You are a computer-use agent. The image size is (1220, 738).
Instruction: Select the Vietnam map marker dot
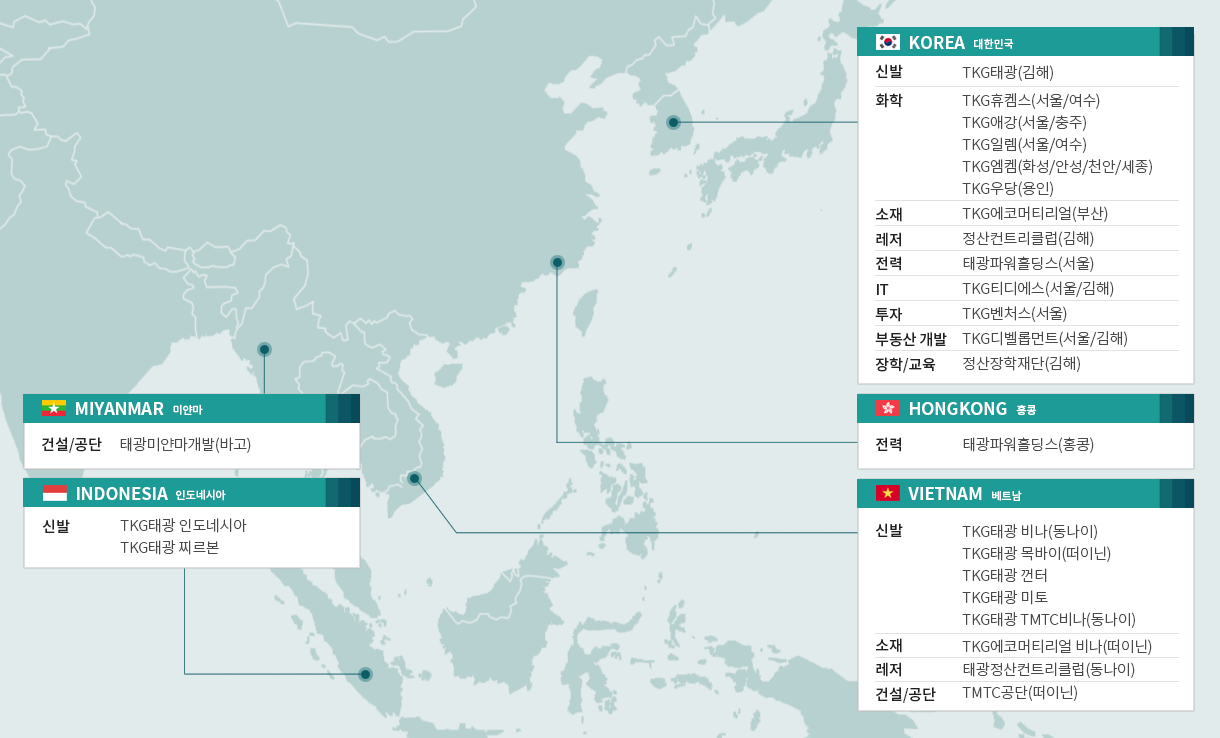click(414, 478)
